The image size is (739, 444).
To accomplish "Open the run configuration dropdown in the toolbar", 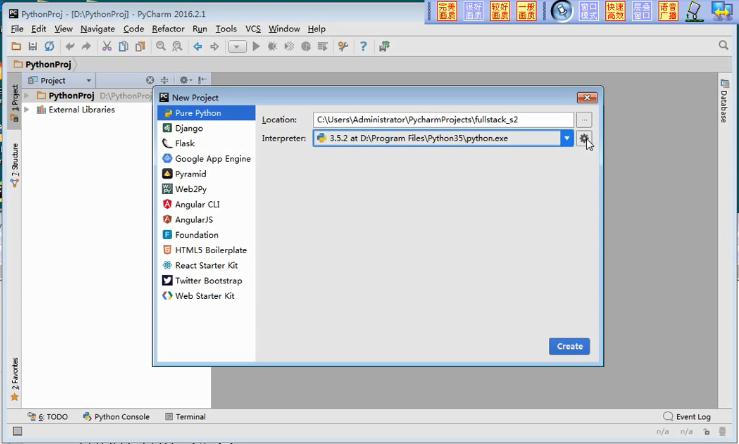I will coord(237,47).
